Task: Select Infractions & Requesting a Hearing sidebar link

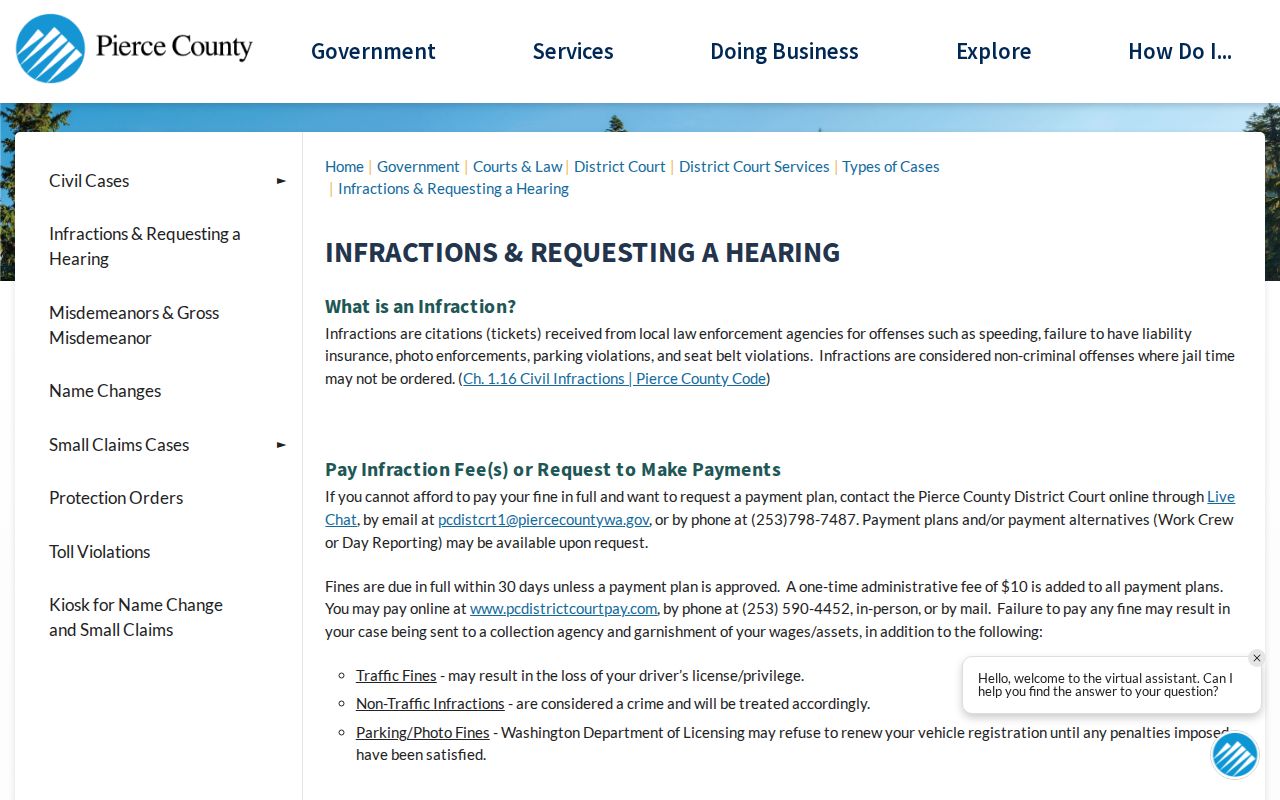Action: point(145,246)
